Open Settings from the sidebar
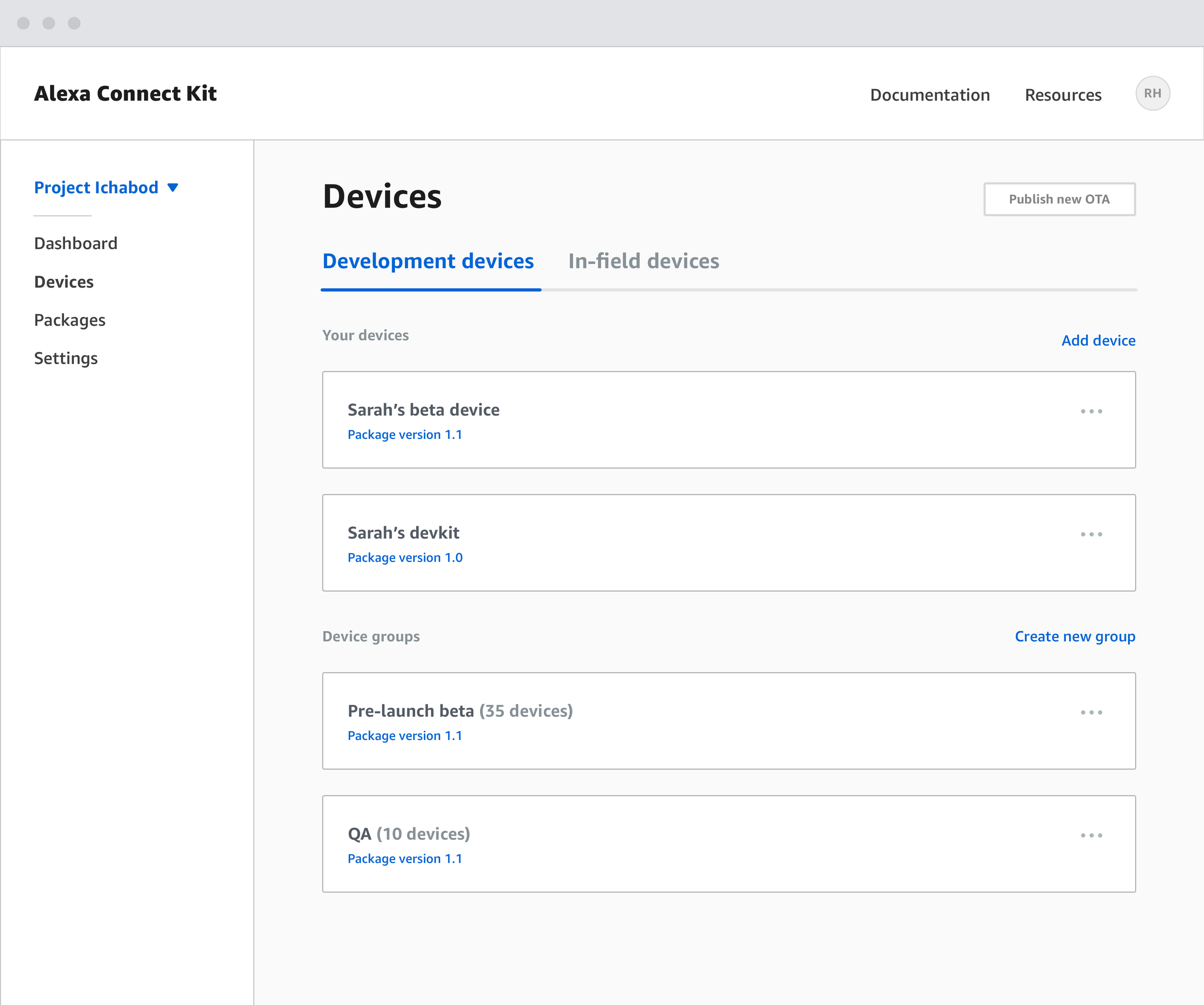Image resolution: width=1204 pixels, height=1005 pixels. click(x=66, y=358)
